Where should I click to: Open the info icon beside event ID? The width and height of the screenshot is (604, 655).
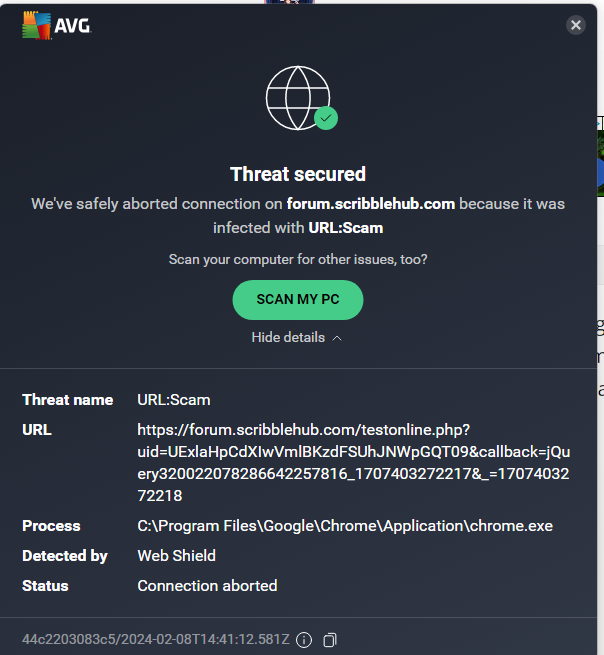(x=304, y=639)
